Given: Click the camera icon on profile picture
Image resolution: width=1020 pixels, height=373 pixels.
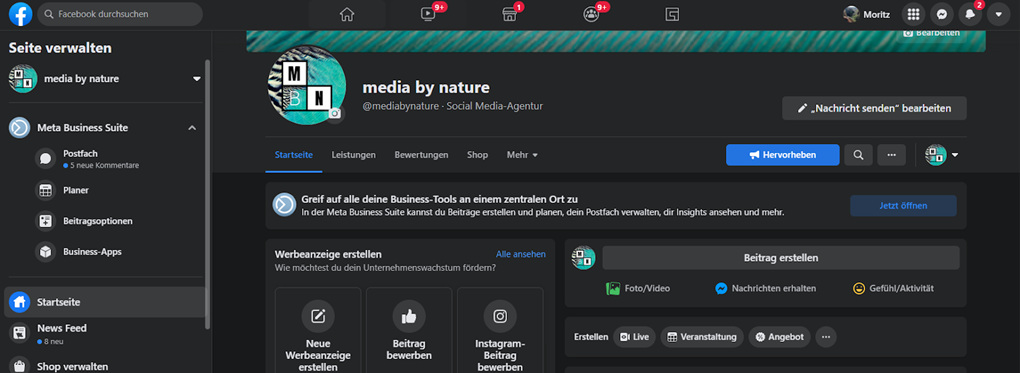Looking at the screenshot, I should [334, 113].
